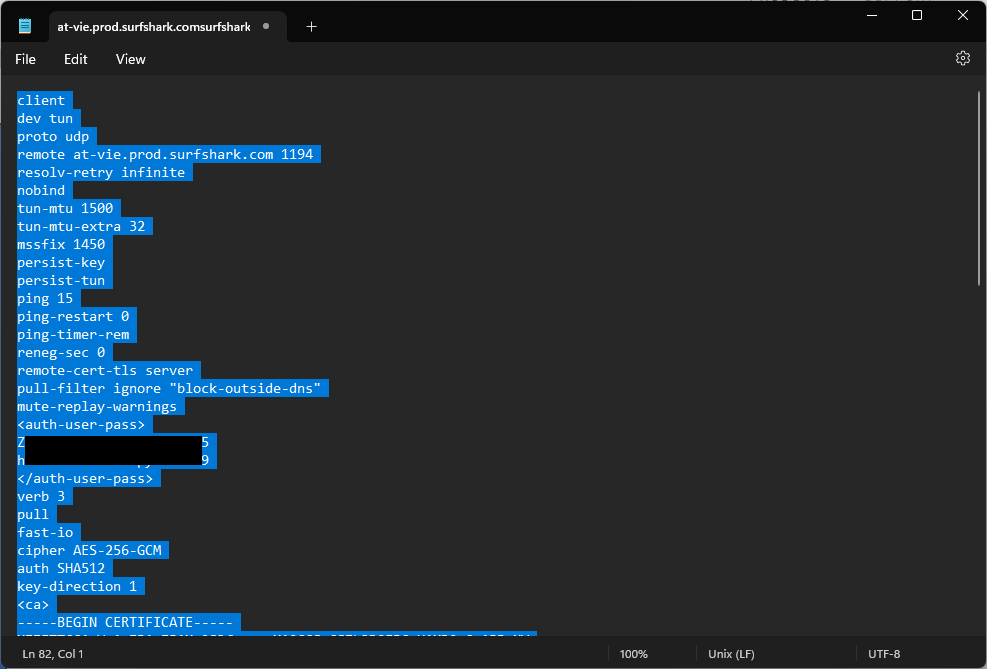This screenshot has width=987, height=669.
Task: Open the Edit menu
Action: (x=76, y=59)
